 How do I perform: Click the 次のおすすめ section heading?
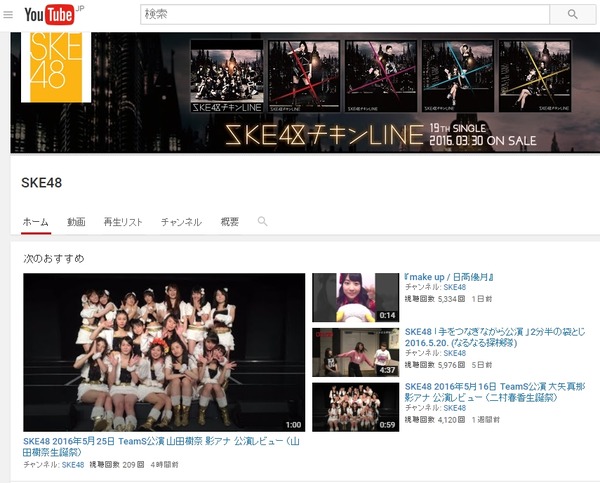(54, 259)
